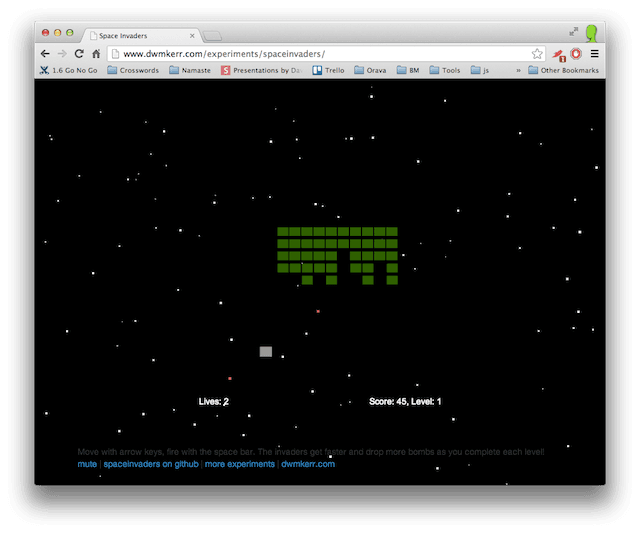Bookmark this page with the star icon
The image size is (640, 533).
pyautogui.click(x=537, y=53)
